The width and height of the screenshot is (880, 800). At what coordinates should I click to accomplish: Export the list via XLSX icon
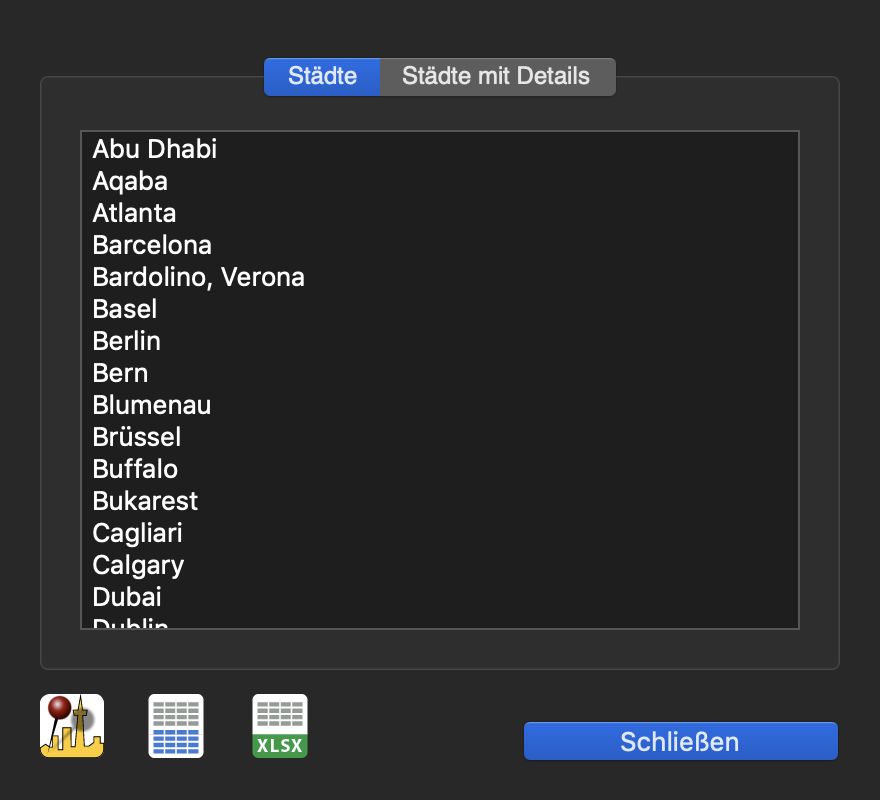click(280, 726)
